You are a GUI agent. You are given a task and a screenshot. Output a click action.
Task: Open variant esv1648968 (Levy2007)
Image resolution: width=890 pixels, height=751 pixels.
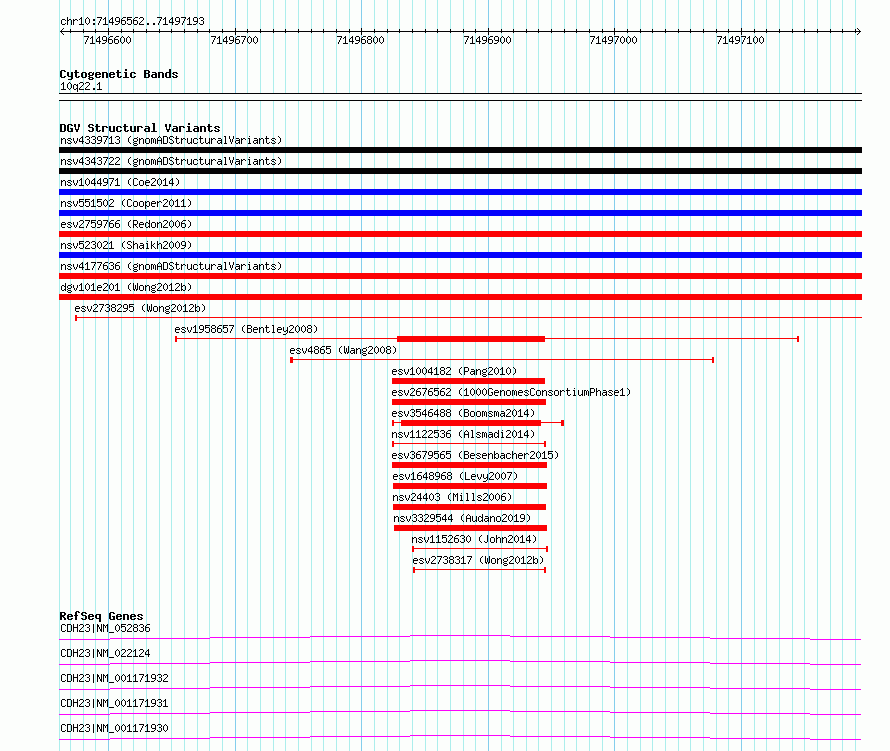455,476
